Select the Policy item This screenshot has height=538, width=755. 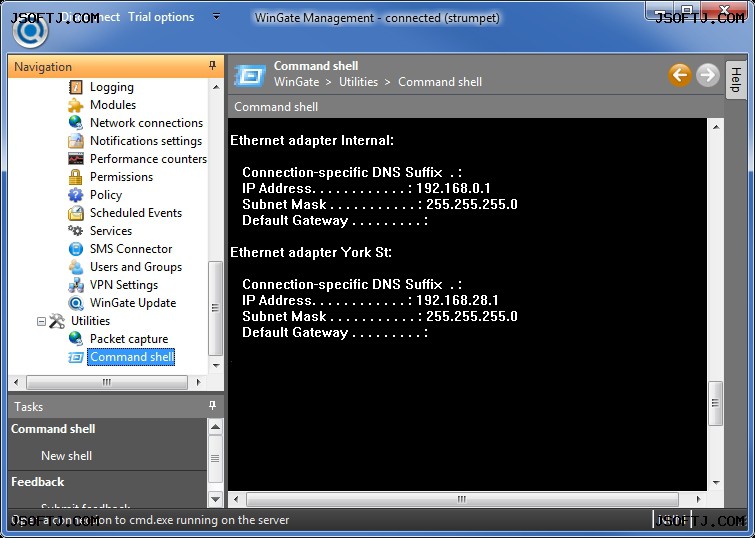(x=106, y=195)
